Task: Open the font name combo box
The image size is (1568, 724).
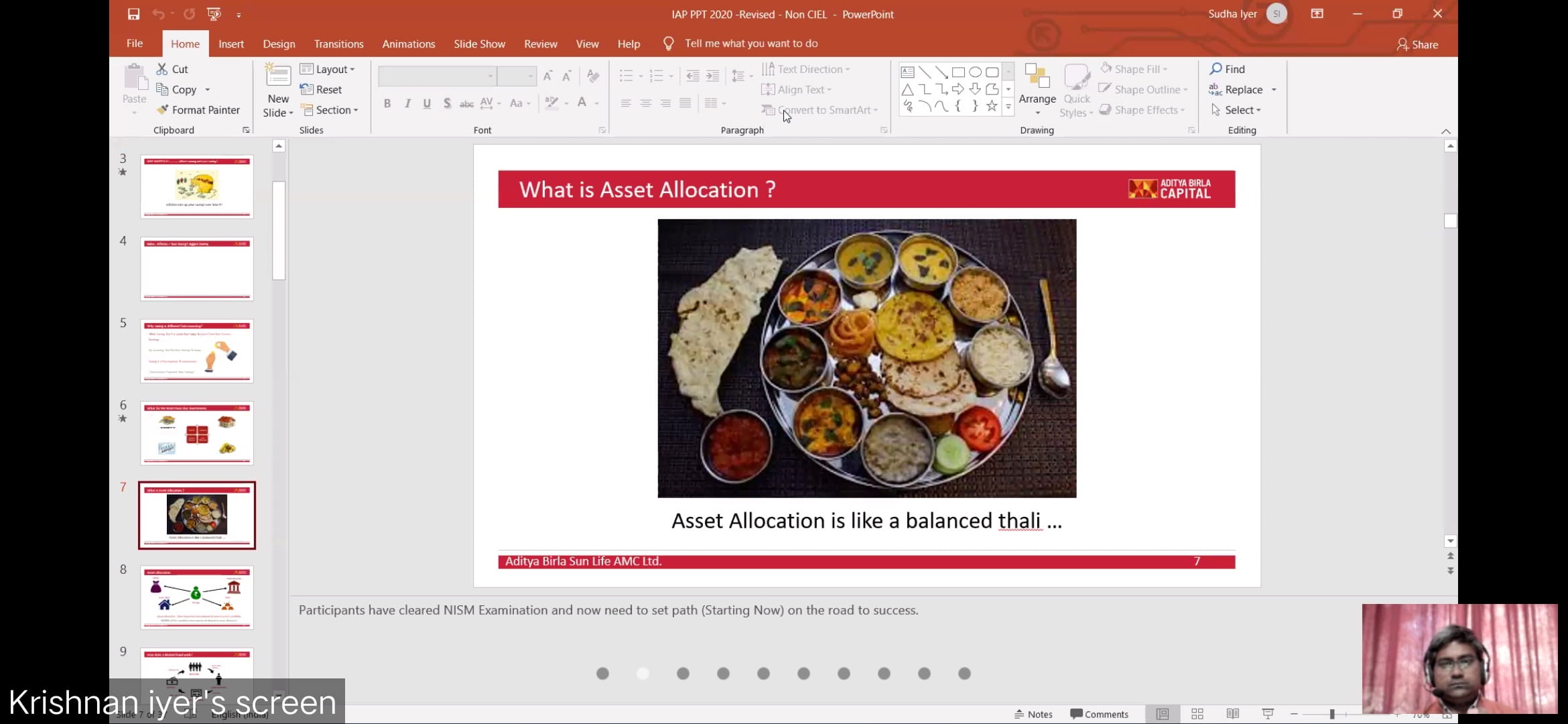Action: pos(437,76)
